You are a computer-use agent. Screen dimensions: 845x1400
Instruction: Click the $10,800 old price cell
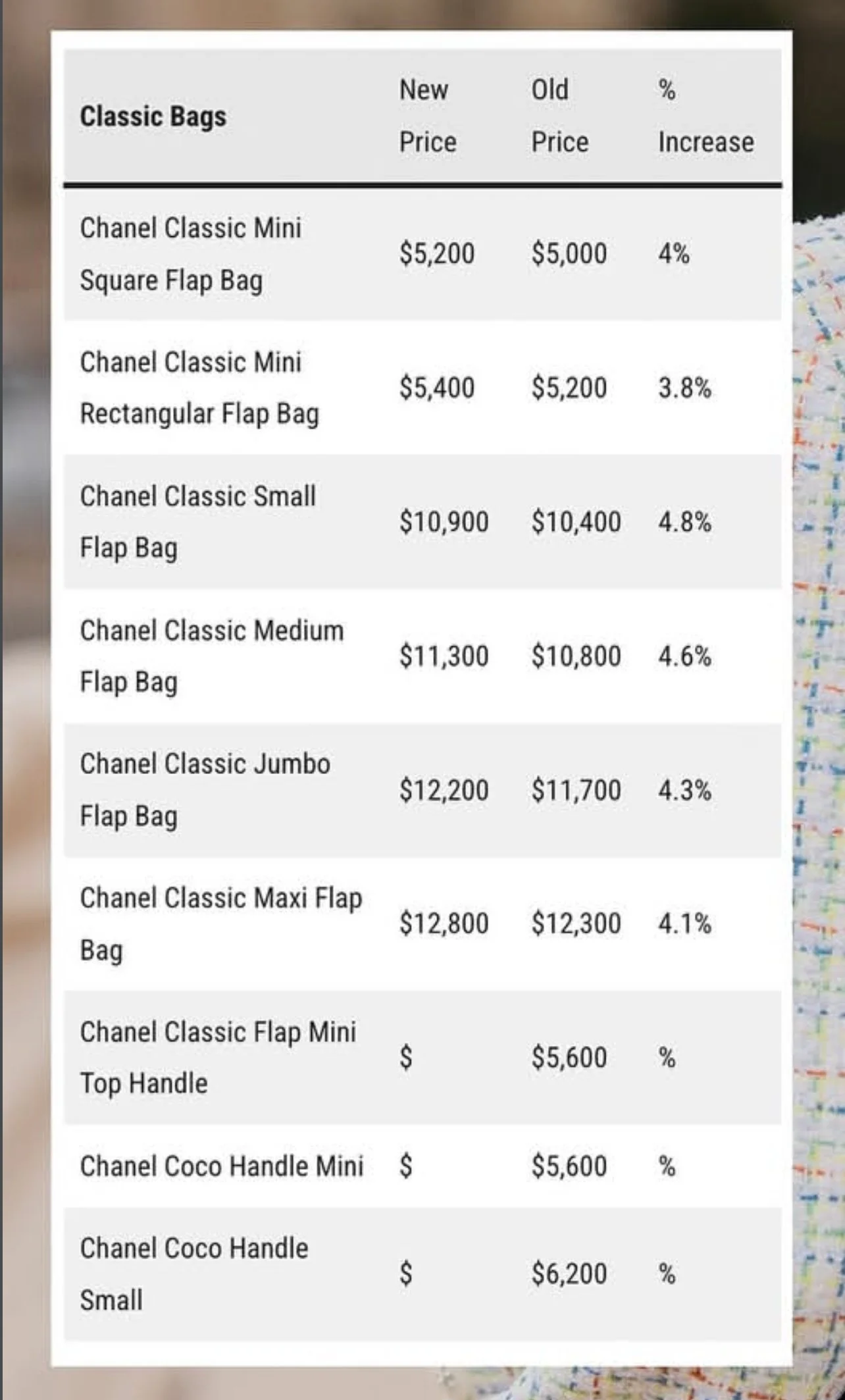point(576,656)
